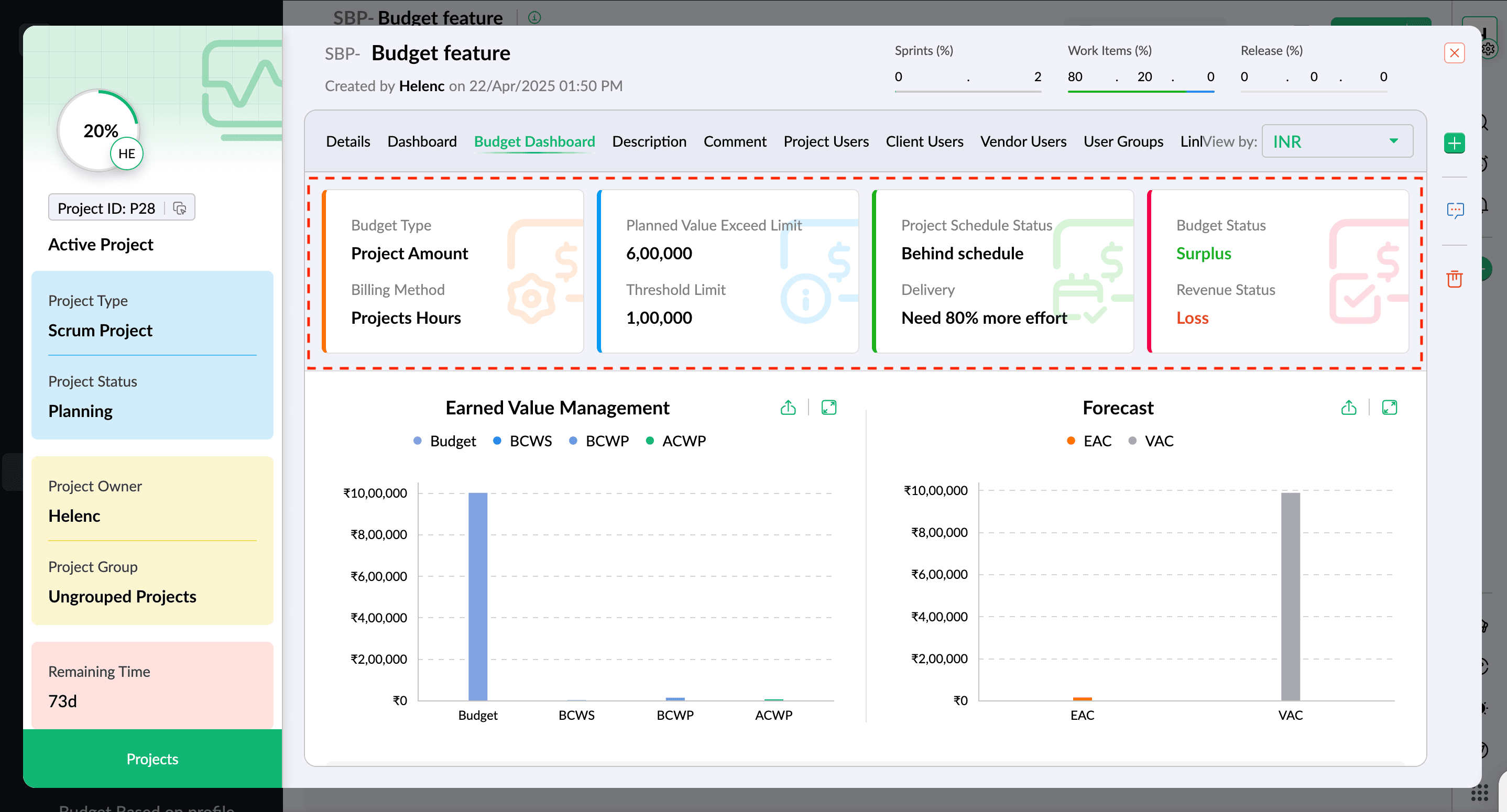The height and width of the screenshot is (812, 1507).
Task: Click the Forecast chart title
Action: pos(1118,408)
